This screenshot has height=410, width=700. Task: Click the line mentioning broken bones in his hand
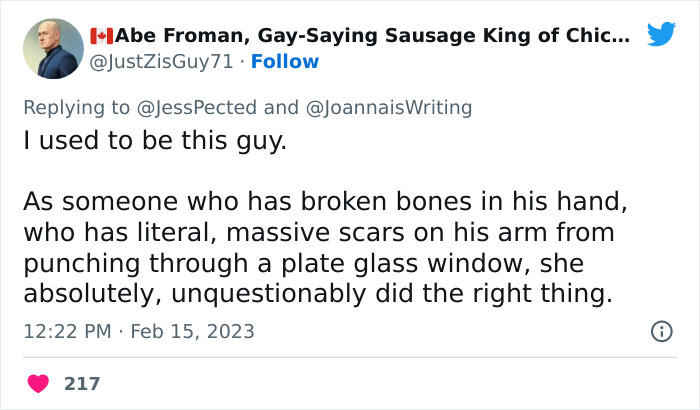click(325, 202)
